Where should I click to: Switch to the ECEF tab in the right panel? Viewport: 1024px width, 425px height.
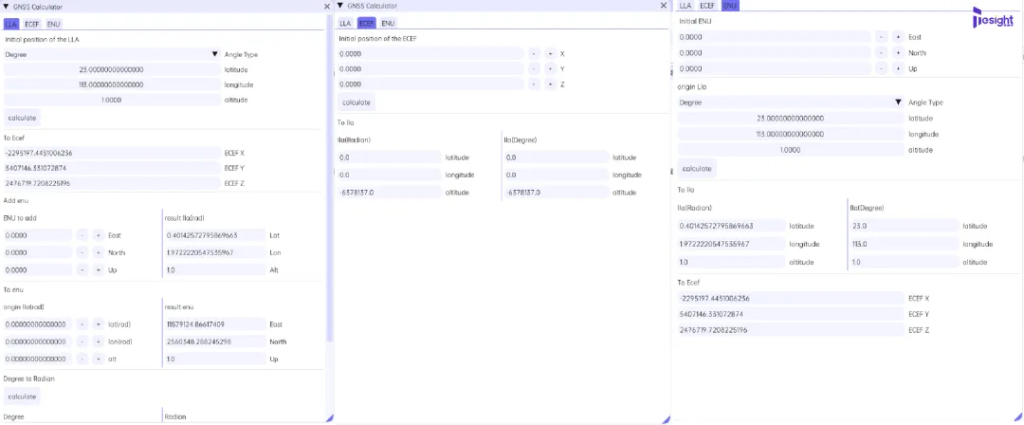(x=707, y=5)
